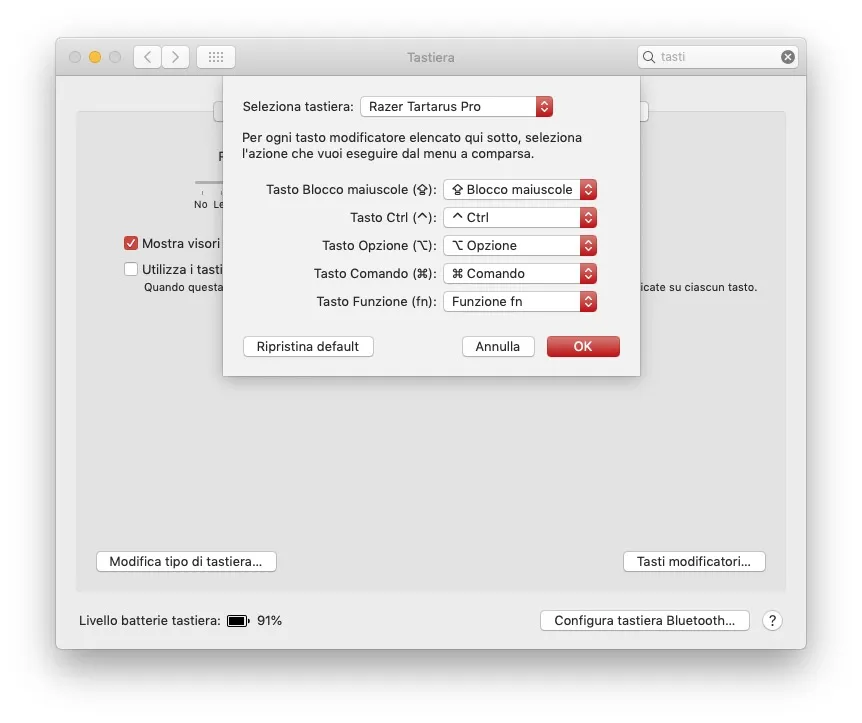Click the 'Tasto Blocco maiuscole' row label

click(x=351, y=190)
